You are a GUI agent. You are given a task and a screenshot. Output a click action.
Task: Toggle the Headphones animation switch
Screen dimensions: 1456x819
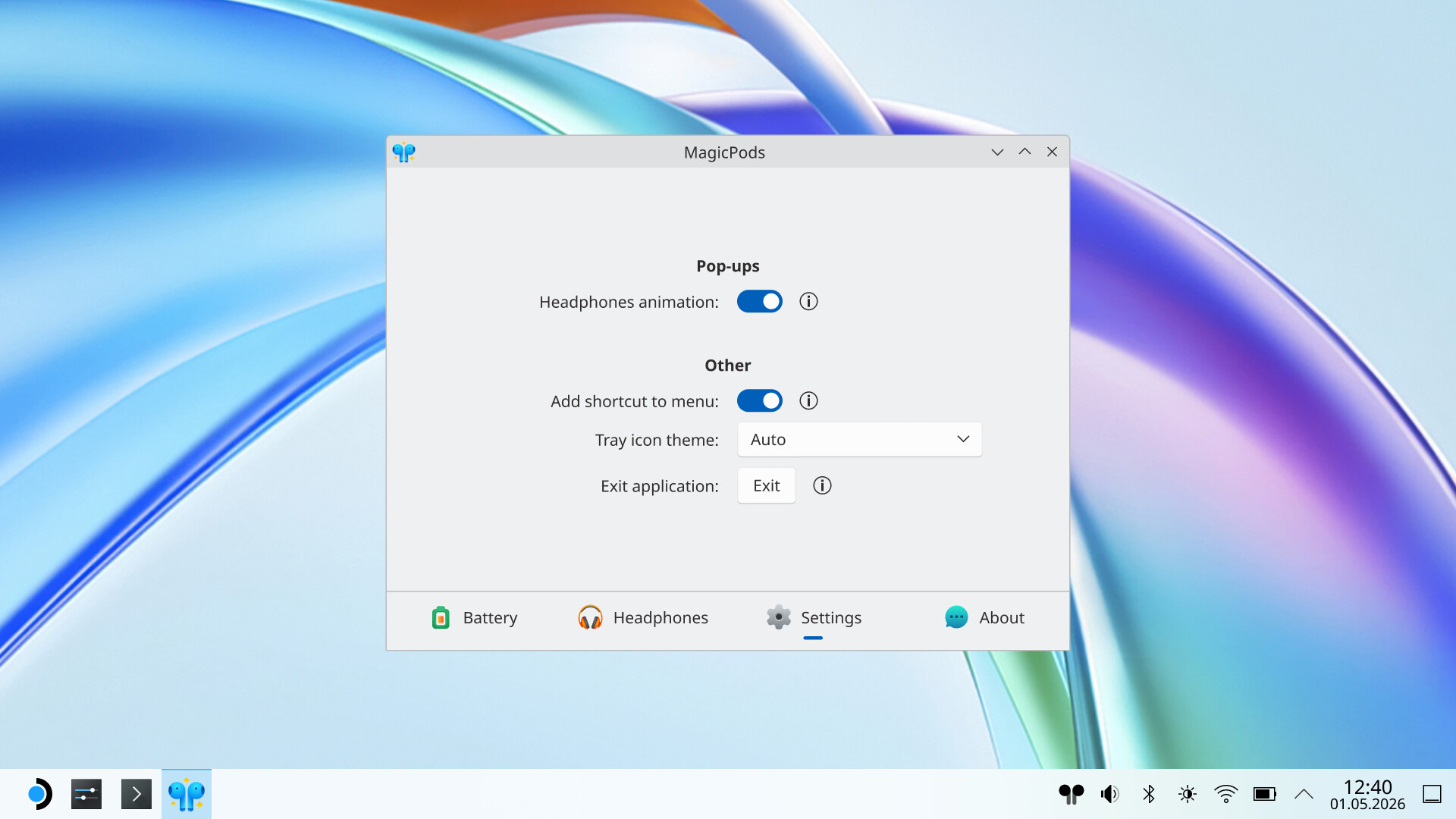point(759,302)
